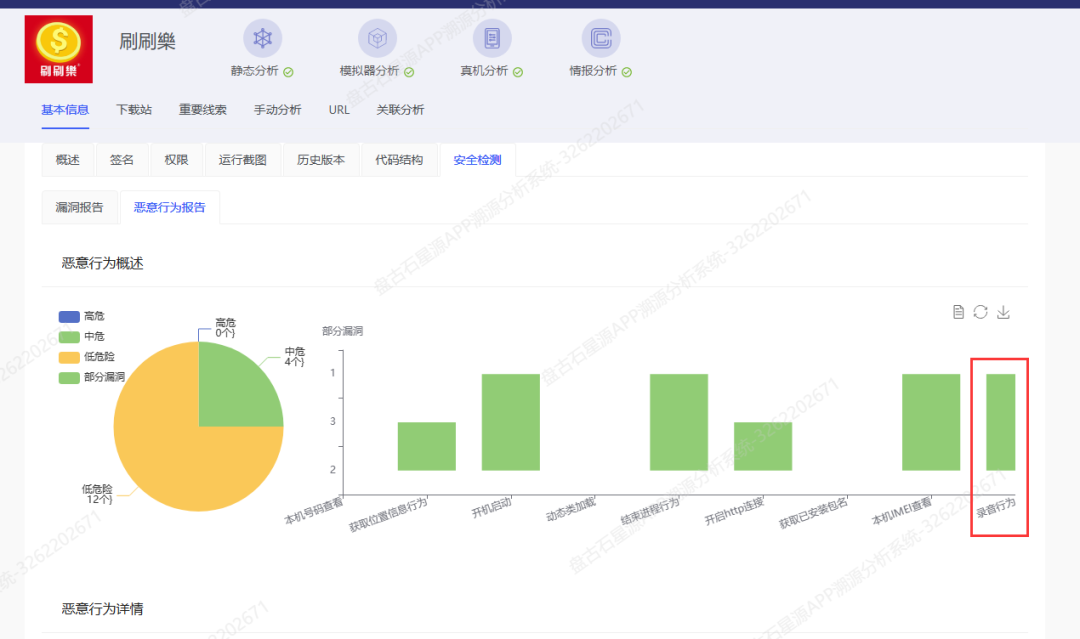
Task: Click the bar above 本机IMEI查看
Action: tap(931, 422)
